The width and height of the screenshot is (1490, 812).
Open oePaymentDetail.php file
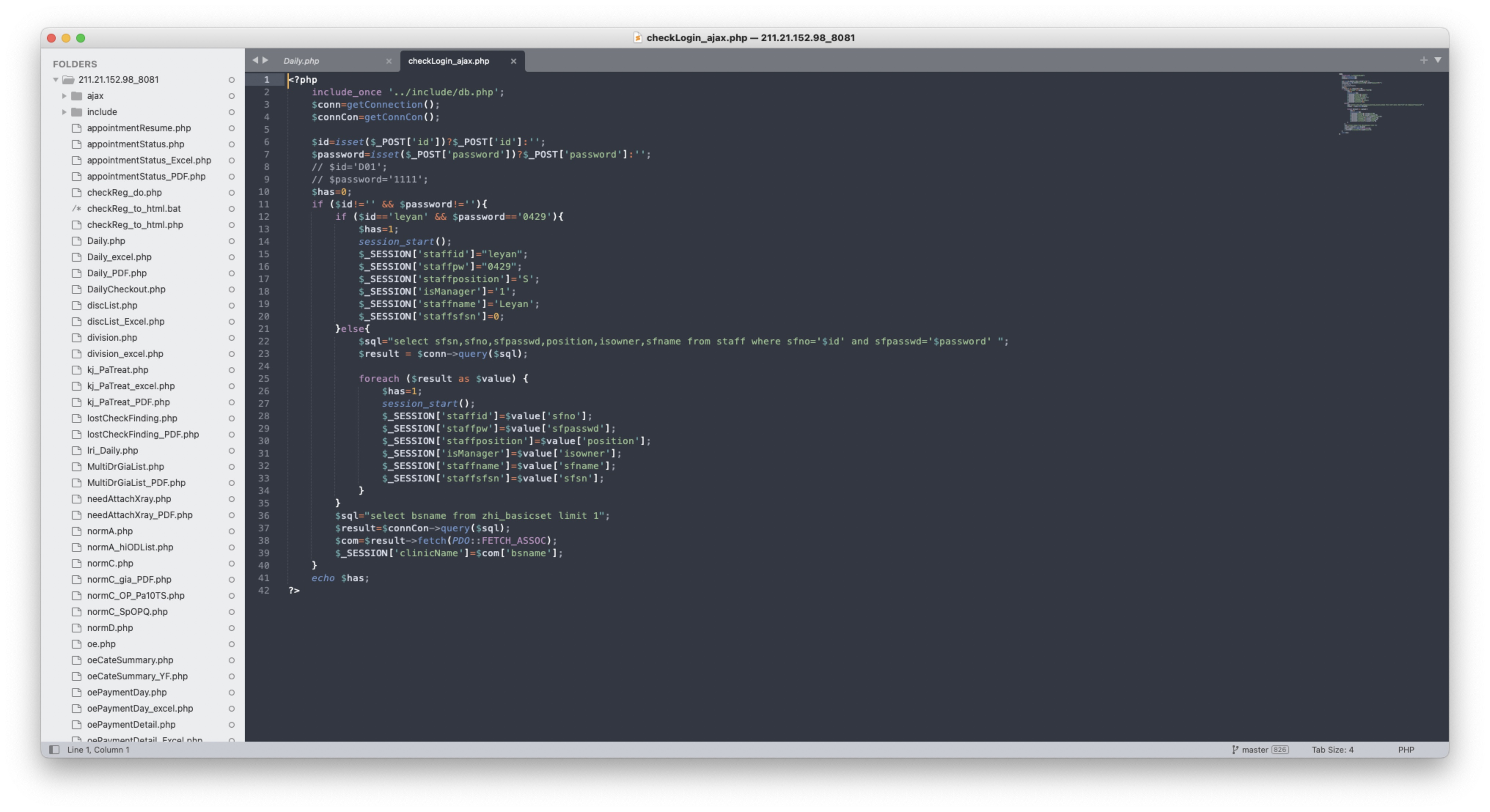(131, 725)
